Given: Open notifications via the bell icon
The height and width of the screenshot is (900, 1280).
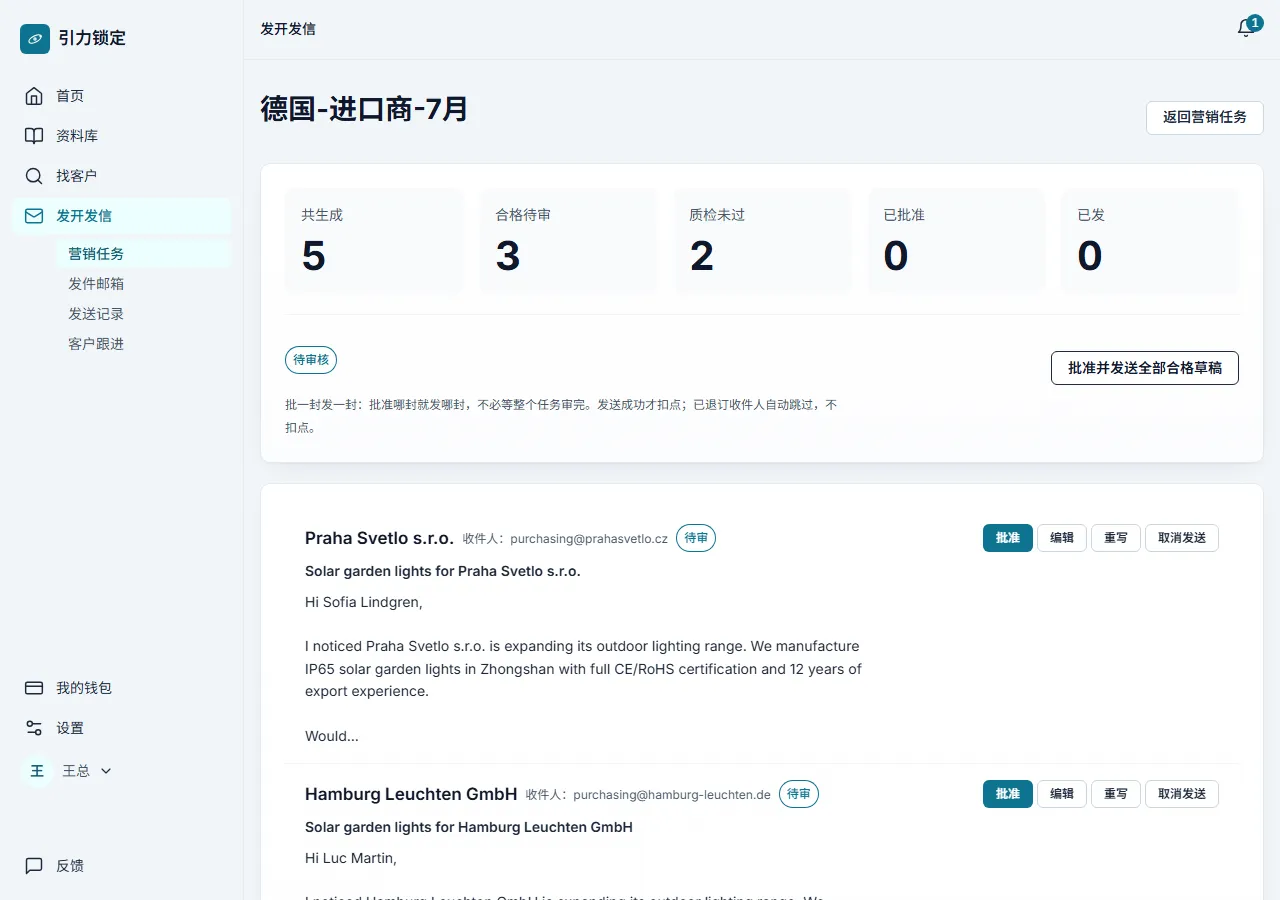Looking at the screenshot, I should coord(1246,29).
